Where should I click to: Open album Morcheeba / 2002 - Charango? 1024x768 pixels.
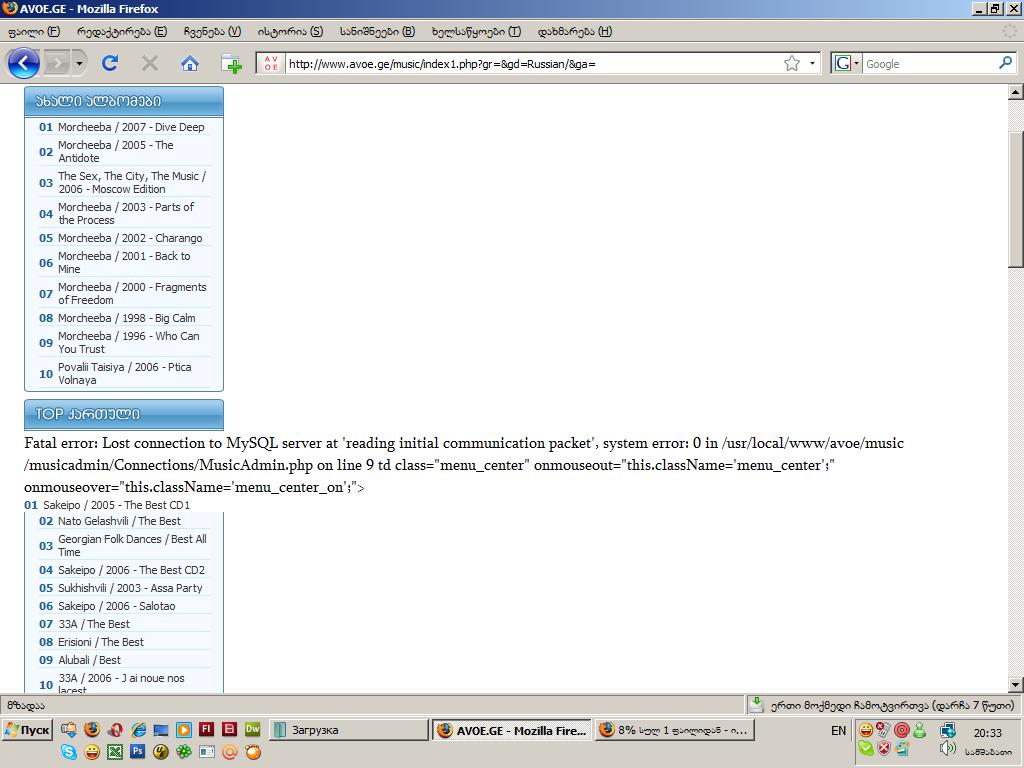(130, 238)
